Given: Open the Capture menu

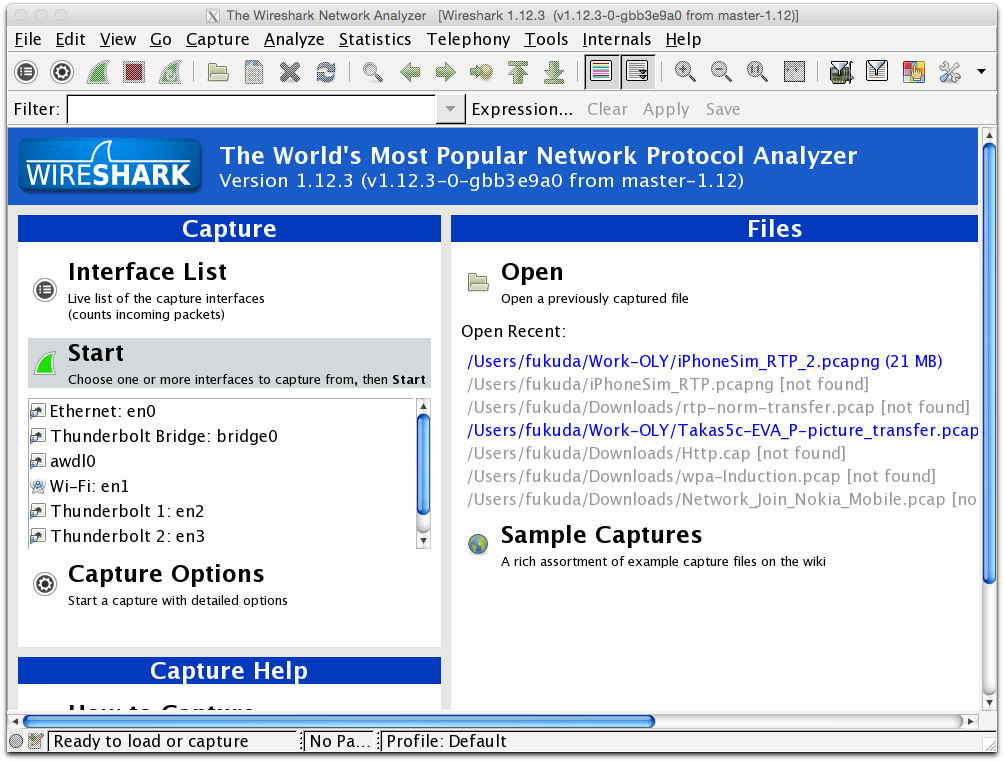Looking at the screenshot, I should [x=218, y=40].
